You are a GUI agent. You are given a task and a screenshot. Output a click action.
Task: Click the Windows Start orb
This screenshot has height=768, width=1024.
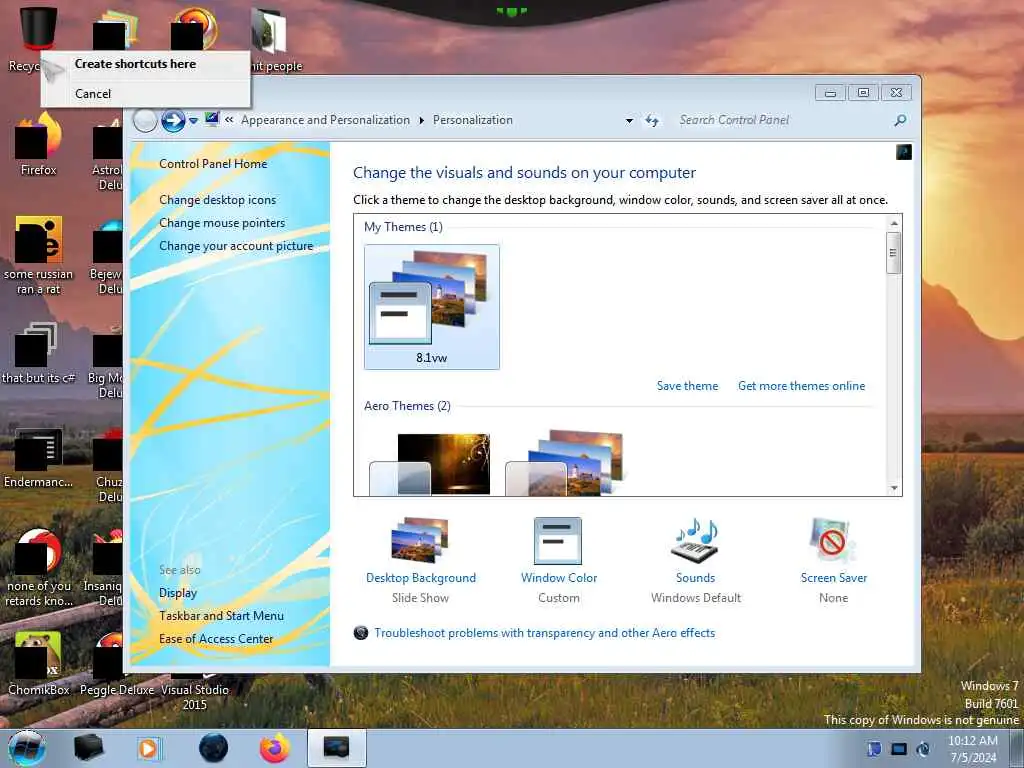(x=26, y=748)
